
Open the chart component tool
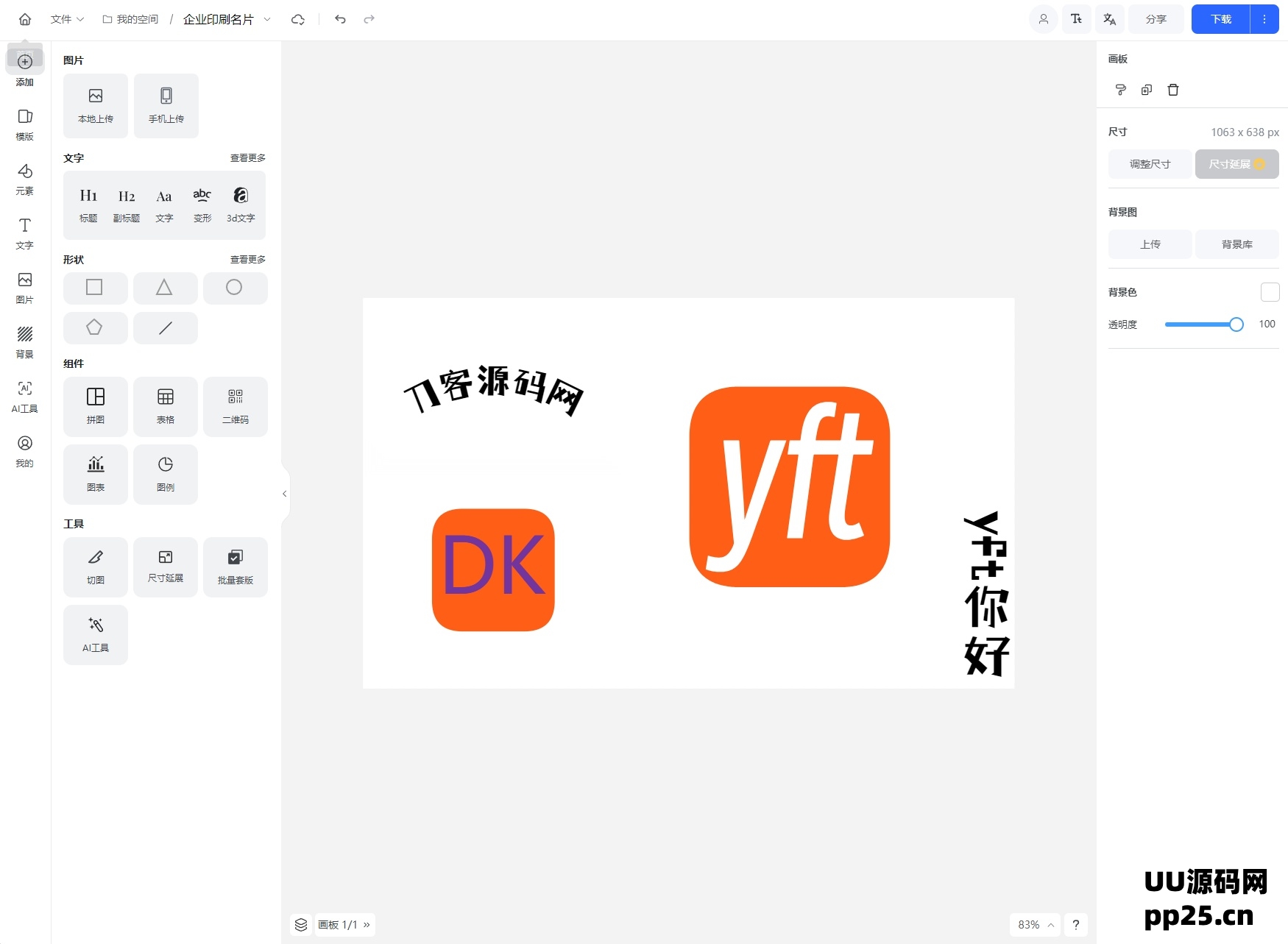95,474
